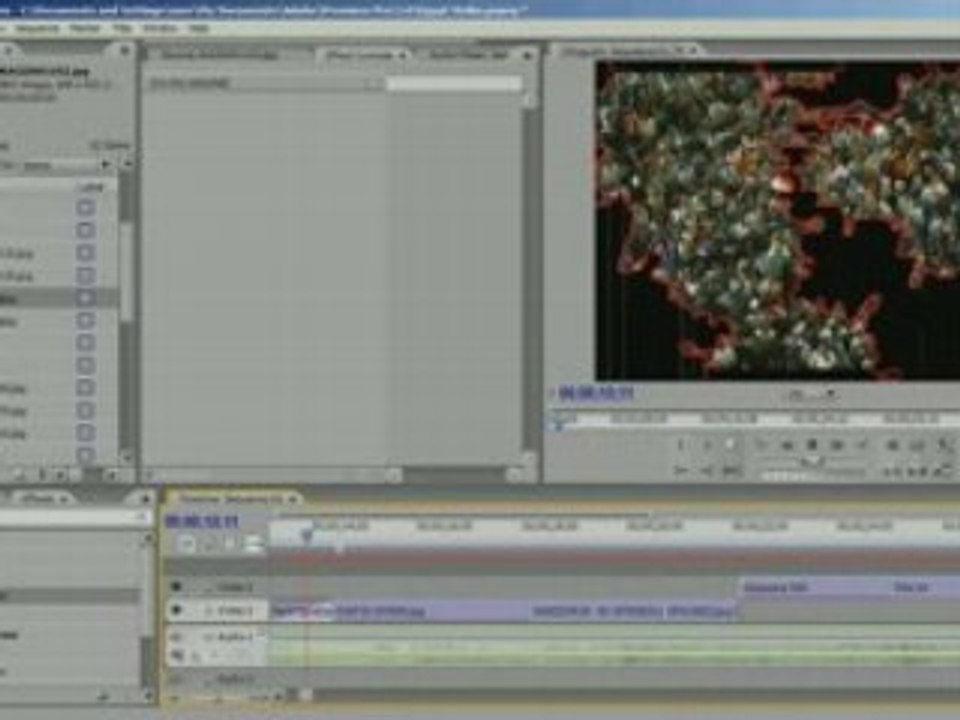Viewport: 960px width, 720px height.
Task: Open the Project panel flyout menu button
Action: (x=124, y=51)
